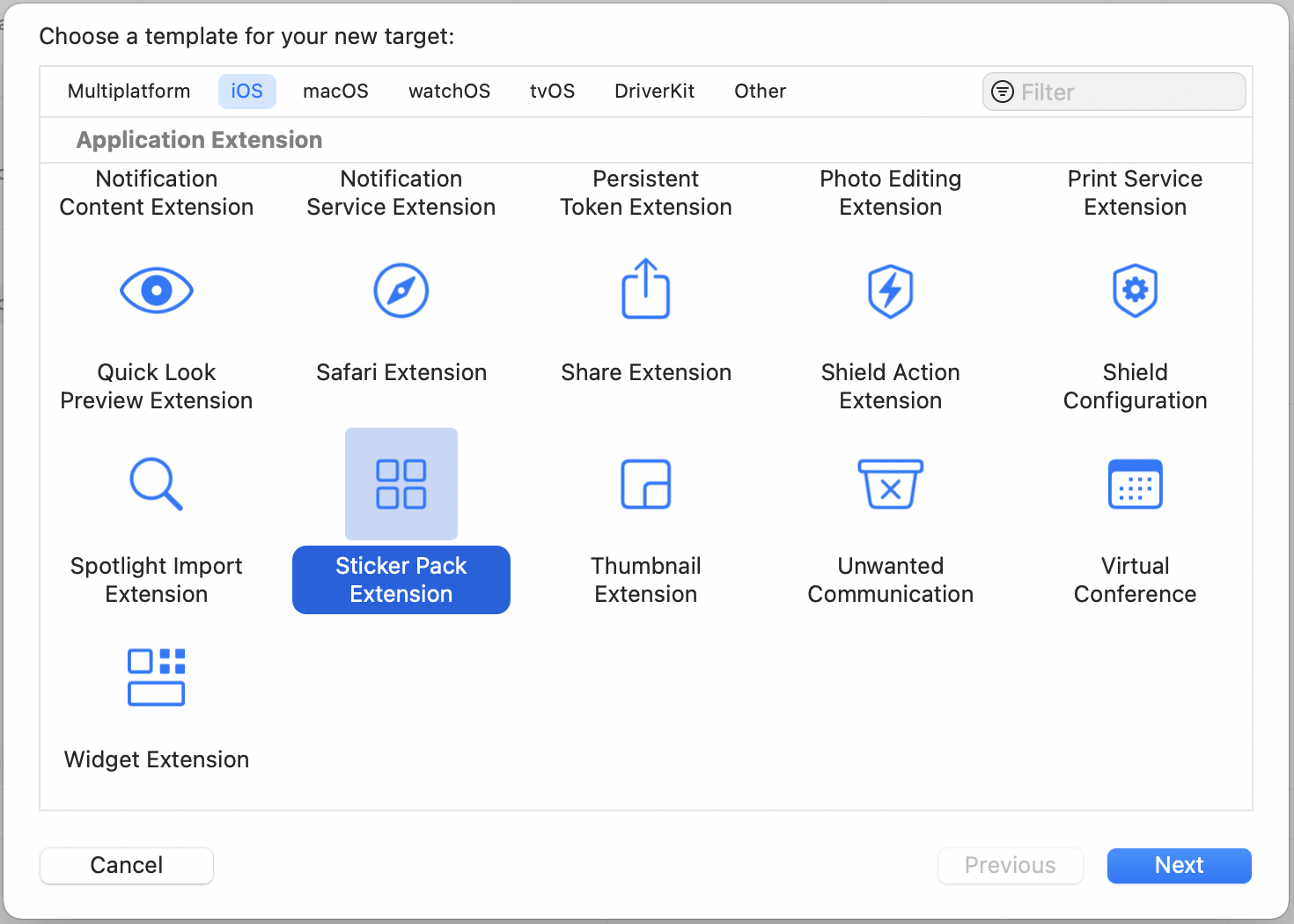The width and height of the screenshot is (1294, 924).
Task: Select the Widget Extension icon
Action: (x=156, y=678)
